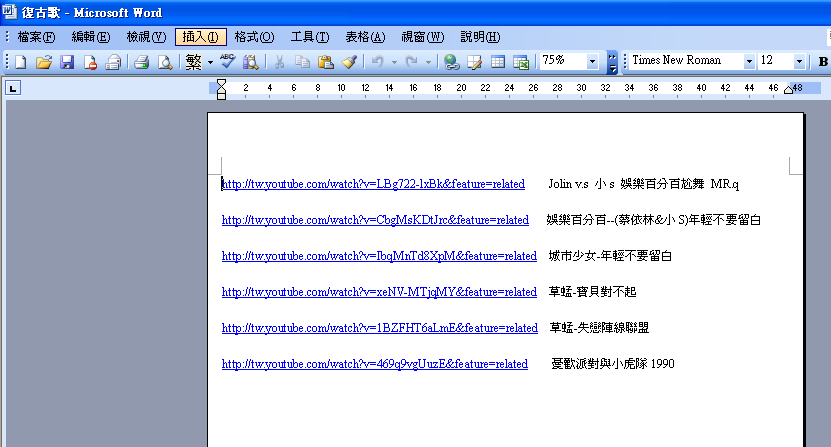Click the right indent marker on ruler
The height and width of the screenshot is (447, 831).
pyautogui.click(x=789, y=90)
